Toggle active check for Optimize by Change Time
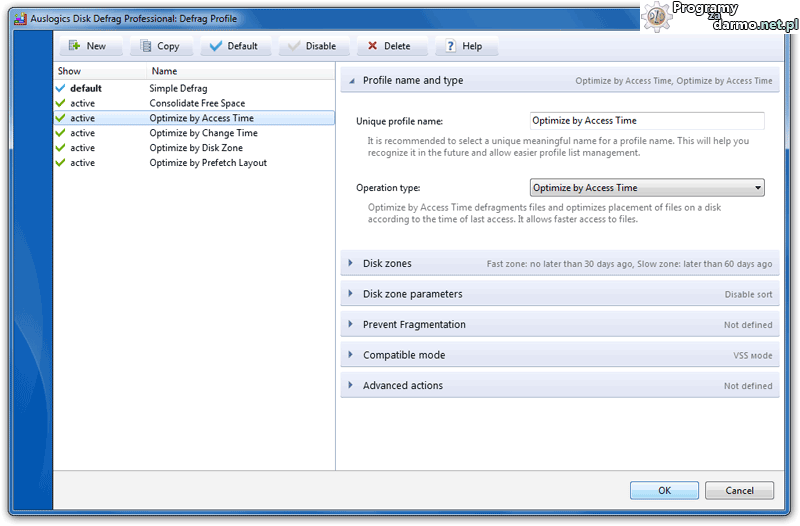The image size is (800, 526). coord(61,133)
